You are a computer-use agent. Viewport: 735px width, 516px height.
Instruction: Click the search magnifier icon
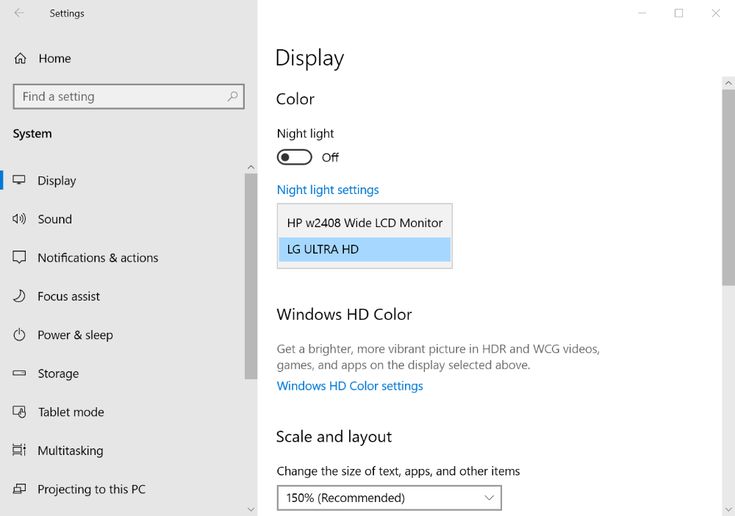click(232, 97)
